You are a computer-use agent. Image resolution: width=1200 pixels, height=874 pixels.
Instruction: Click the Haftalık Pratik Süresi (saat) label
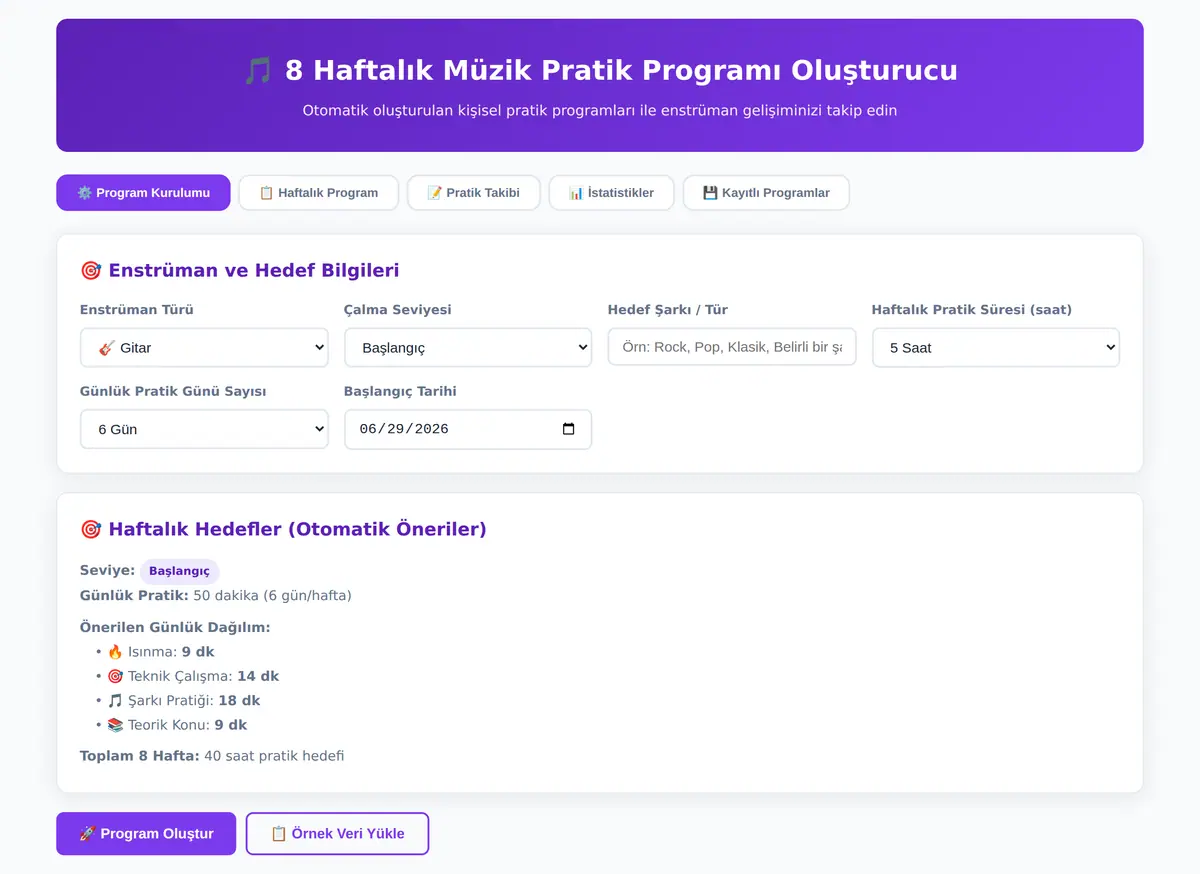972,310
